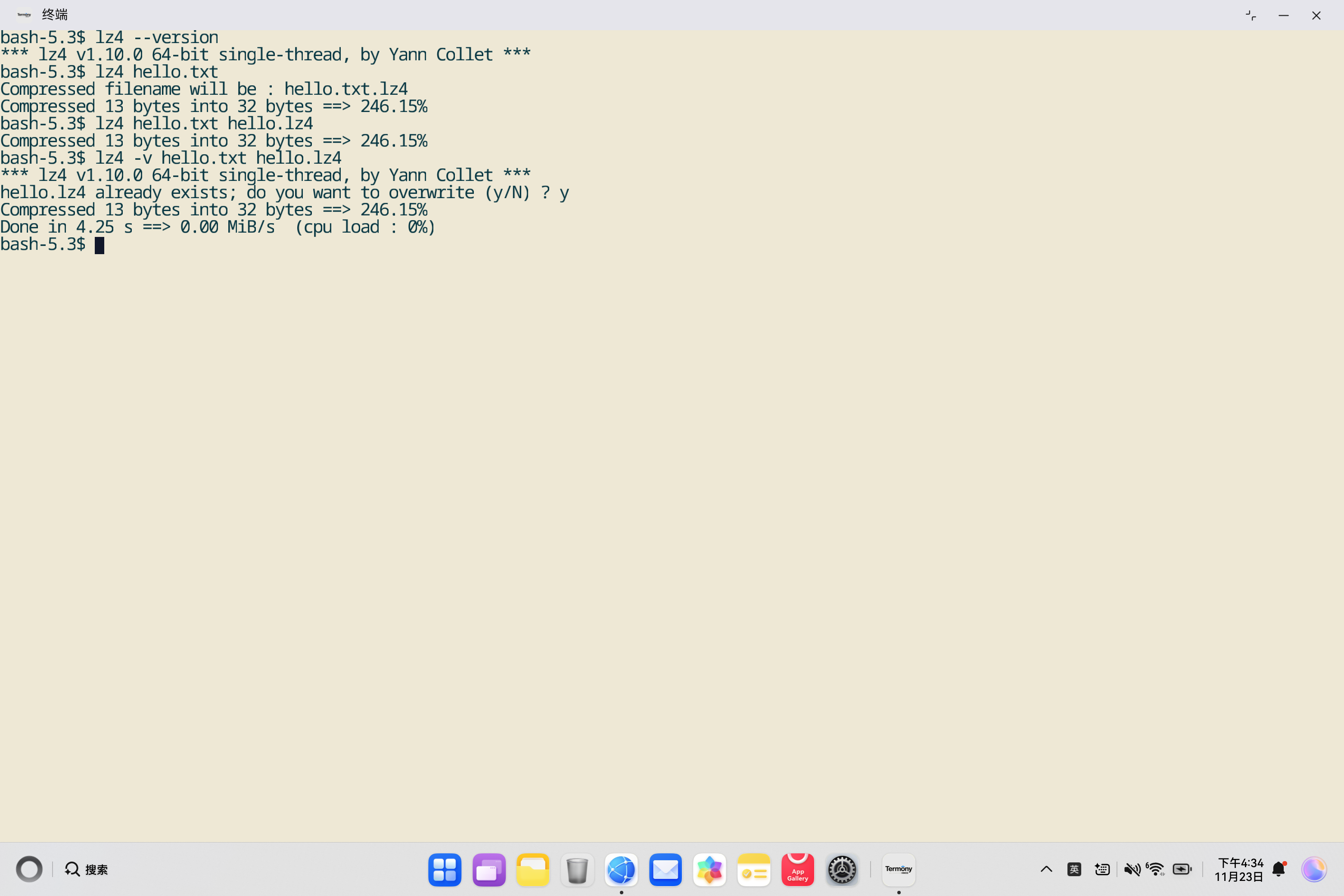Open the yellow Files folder icon
Image resolution: width=1344 pixels, height=896 pixels.
(x=532, y=870)
